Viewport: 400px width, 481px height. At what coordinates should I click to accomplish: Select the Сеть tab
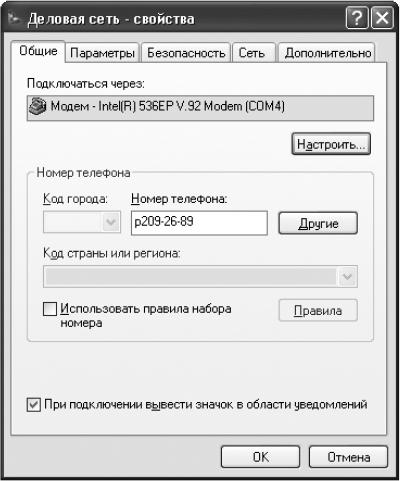click(254, 53)
